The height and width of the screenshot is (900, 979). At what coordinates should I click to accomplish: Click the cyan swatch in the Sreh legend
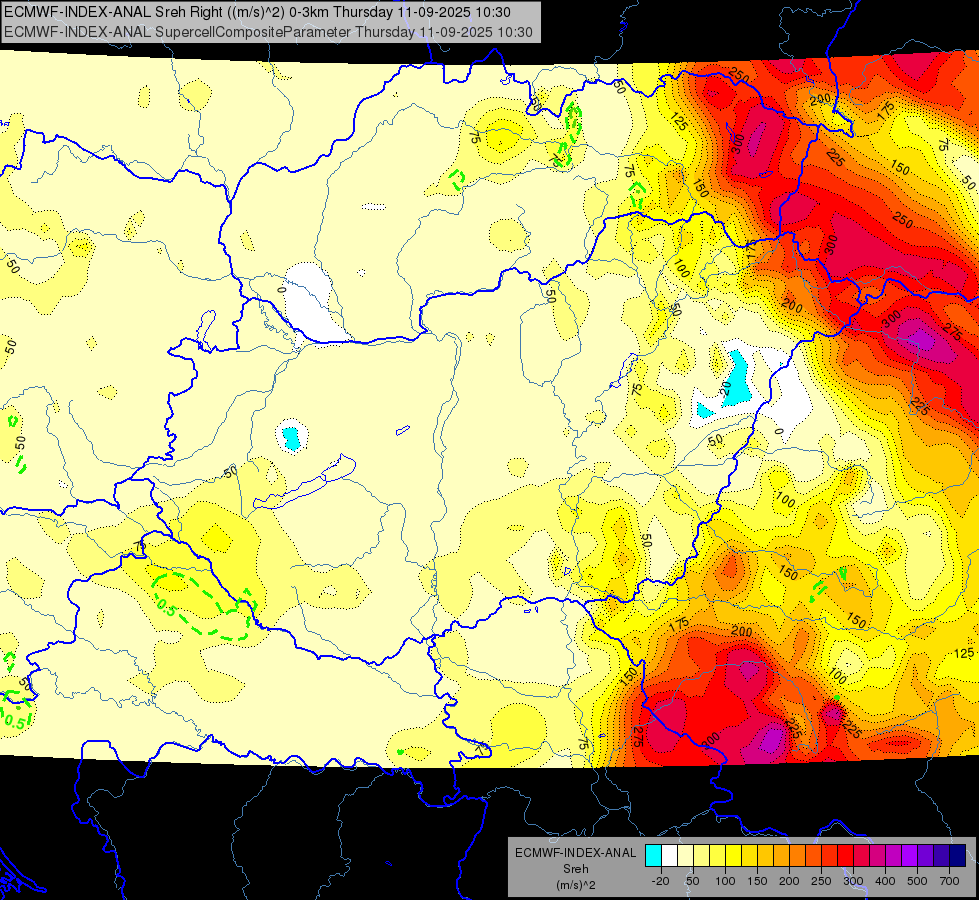tap(653, 855)
